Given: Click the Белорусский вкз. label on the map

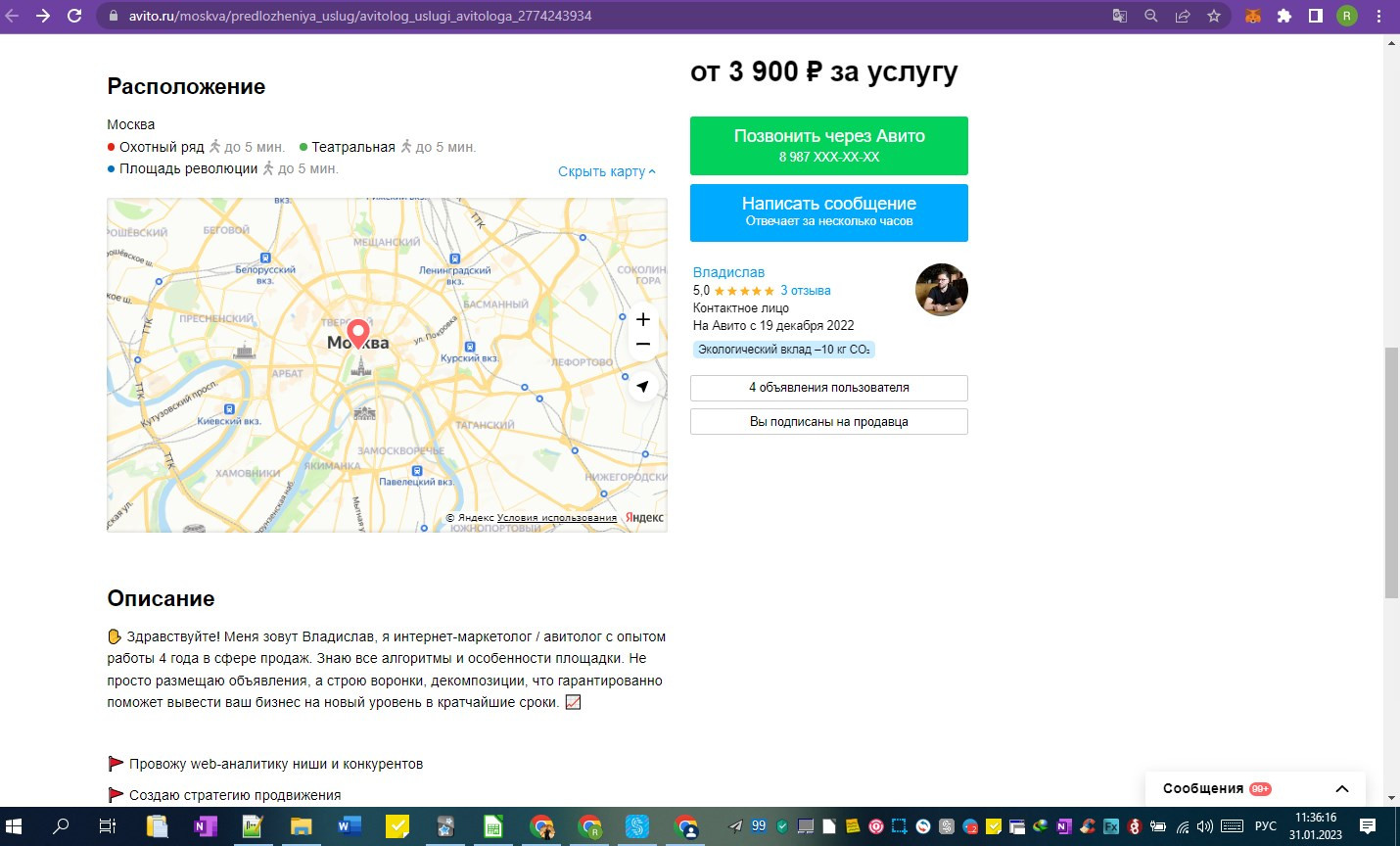Looking at the screenshot, I should (x=265, y=274).
